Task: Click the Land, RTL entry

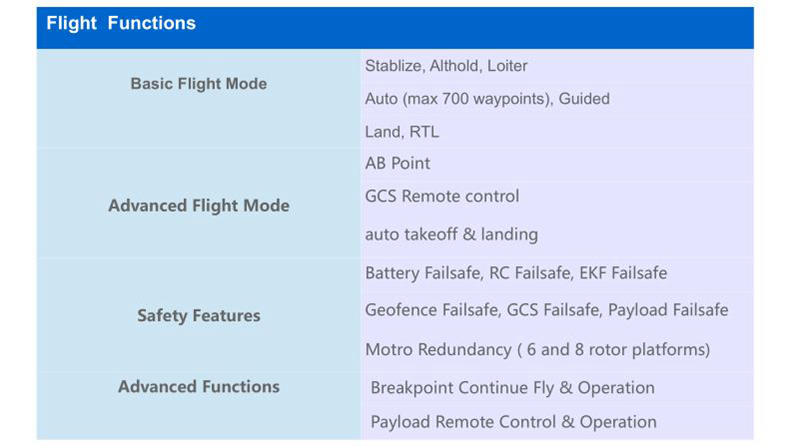Action: click(x=402, y=132)
